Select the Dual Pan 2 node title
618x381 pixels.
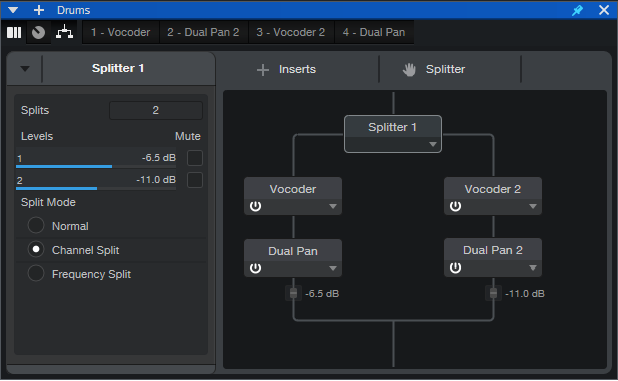[493, 250]
